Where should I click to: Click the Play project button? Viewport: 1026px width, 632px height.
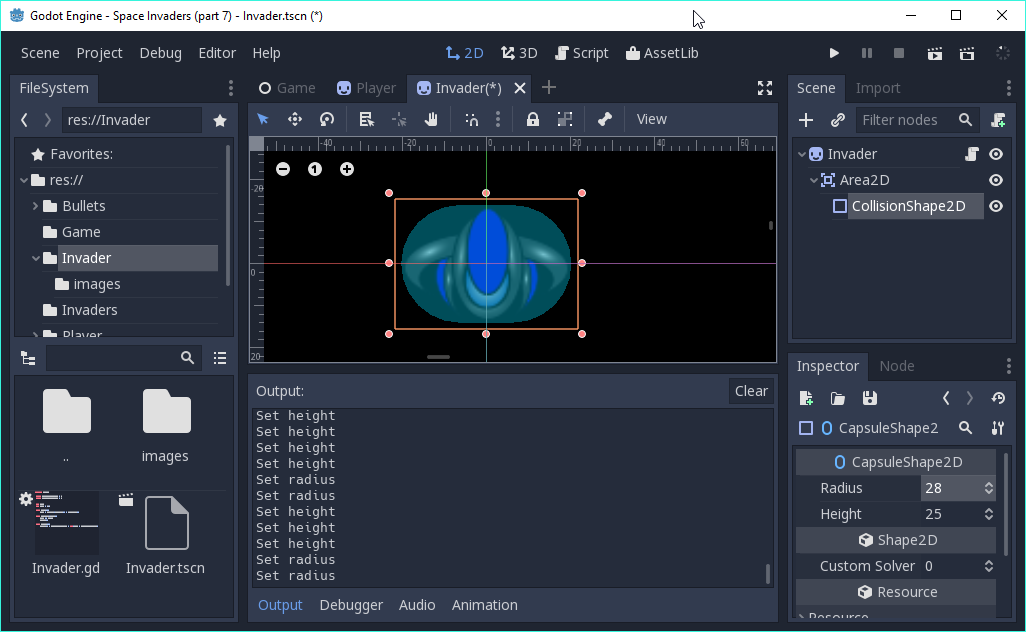[834, 53]
